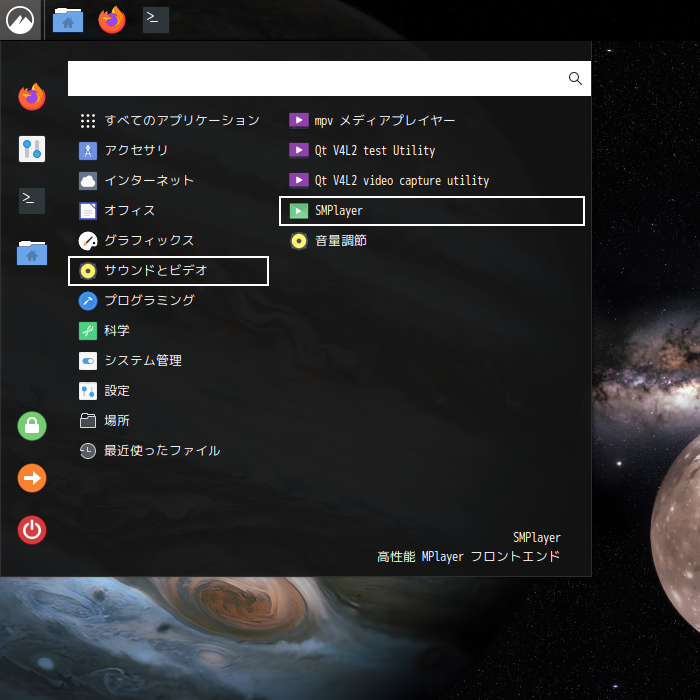The image size is (700, 700).
Task: Open the home folder from the top panel
Action: pos(68,20)
